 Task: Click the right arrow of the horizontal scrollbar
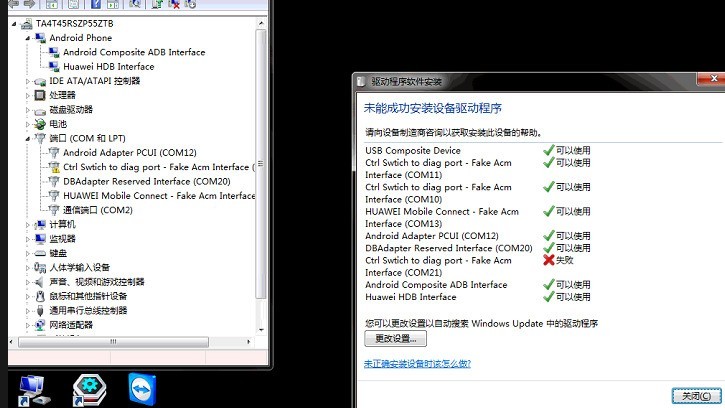[x=249, y=342]
